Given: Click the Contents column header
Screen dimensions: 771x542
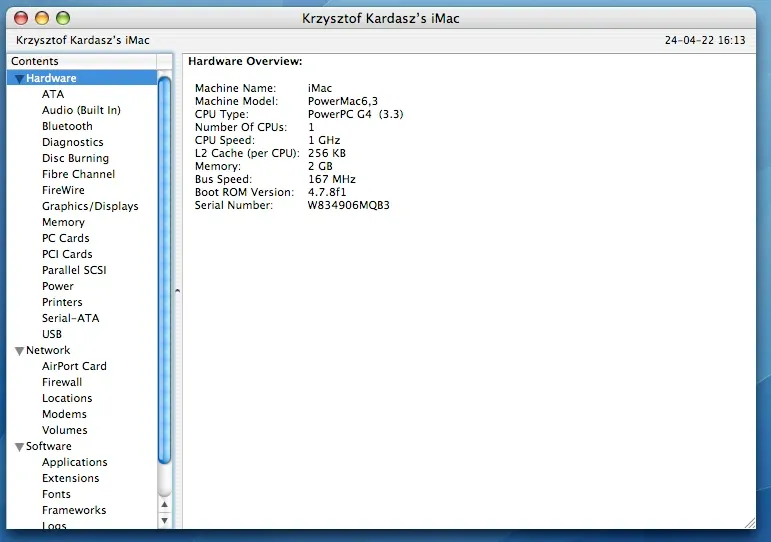Looking at the screenshot, I should pos(82,61).
